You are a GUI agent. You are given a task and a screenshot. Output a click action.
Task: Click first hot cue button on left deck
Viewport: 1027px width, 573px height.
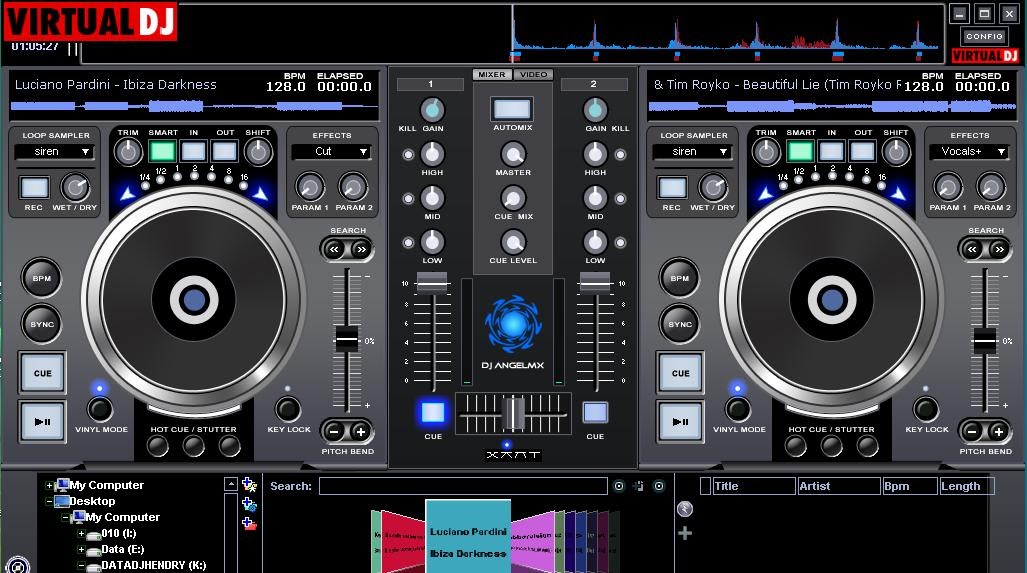[x=158, y=447]
